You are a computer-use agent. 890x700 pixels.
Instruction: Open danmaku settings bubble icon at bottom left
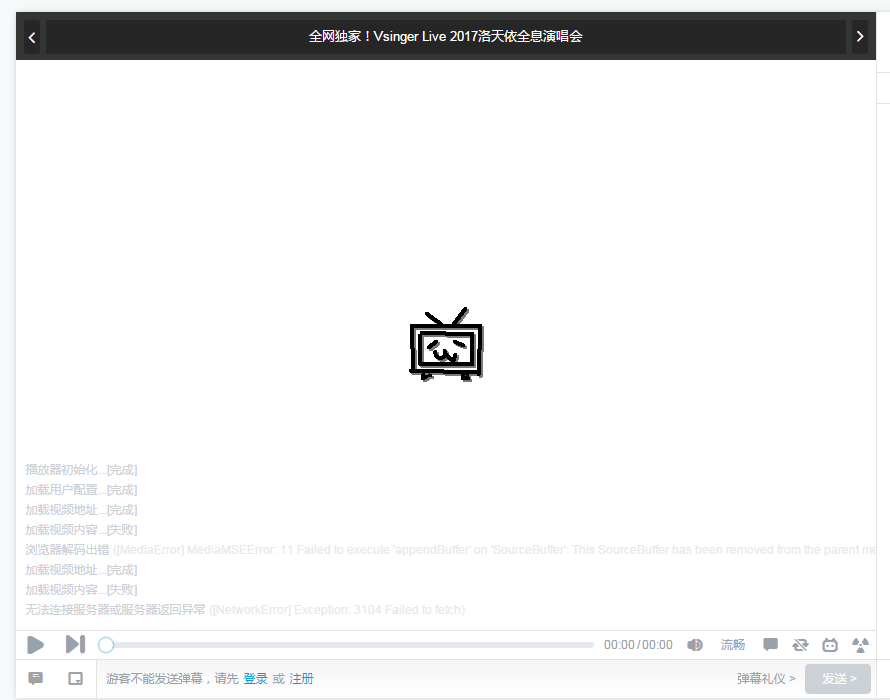(x=36, y=678)
